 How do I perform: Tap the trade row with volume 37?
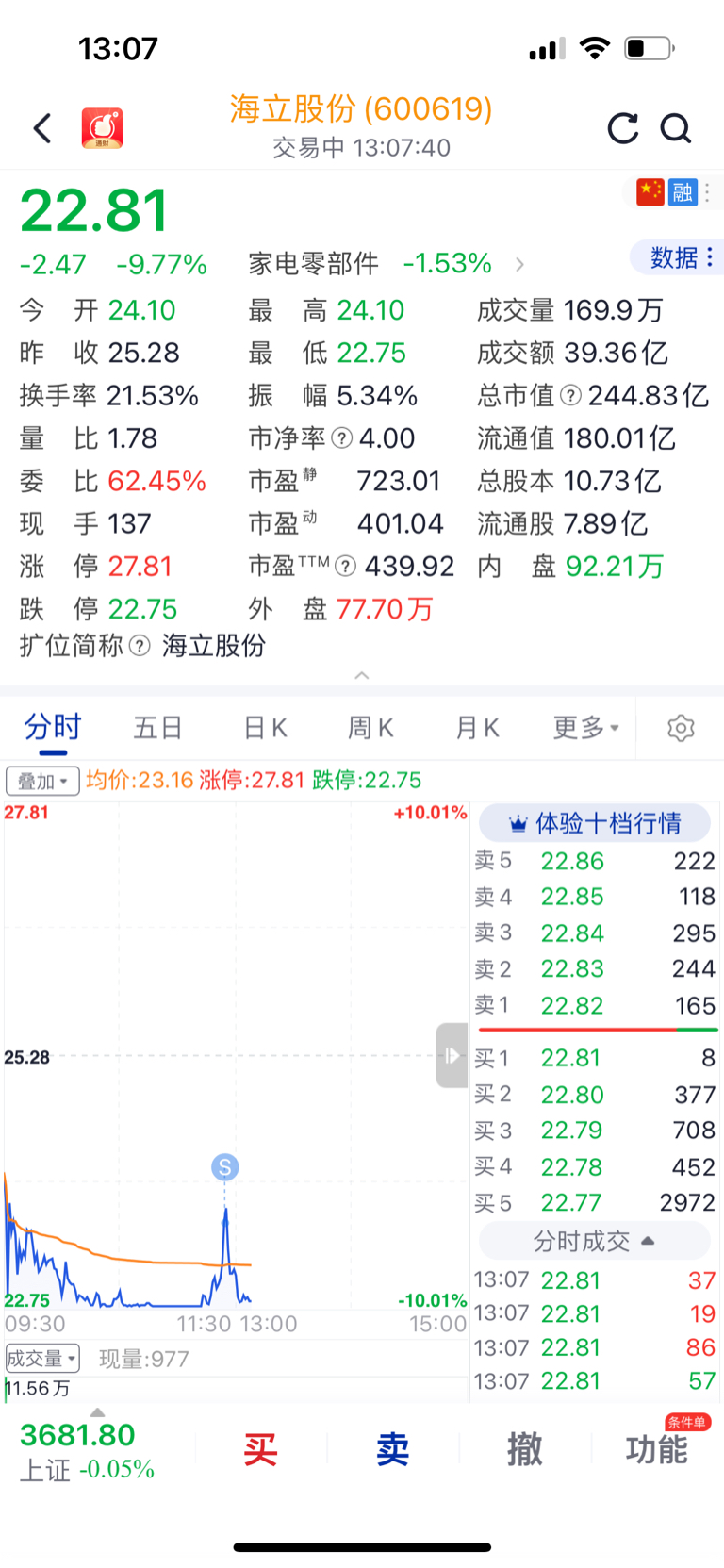point(595,1280)
